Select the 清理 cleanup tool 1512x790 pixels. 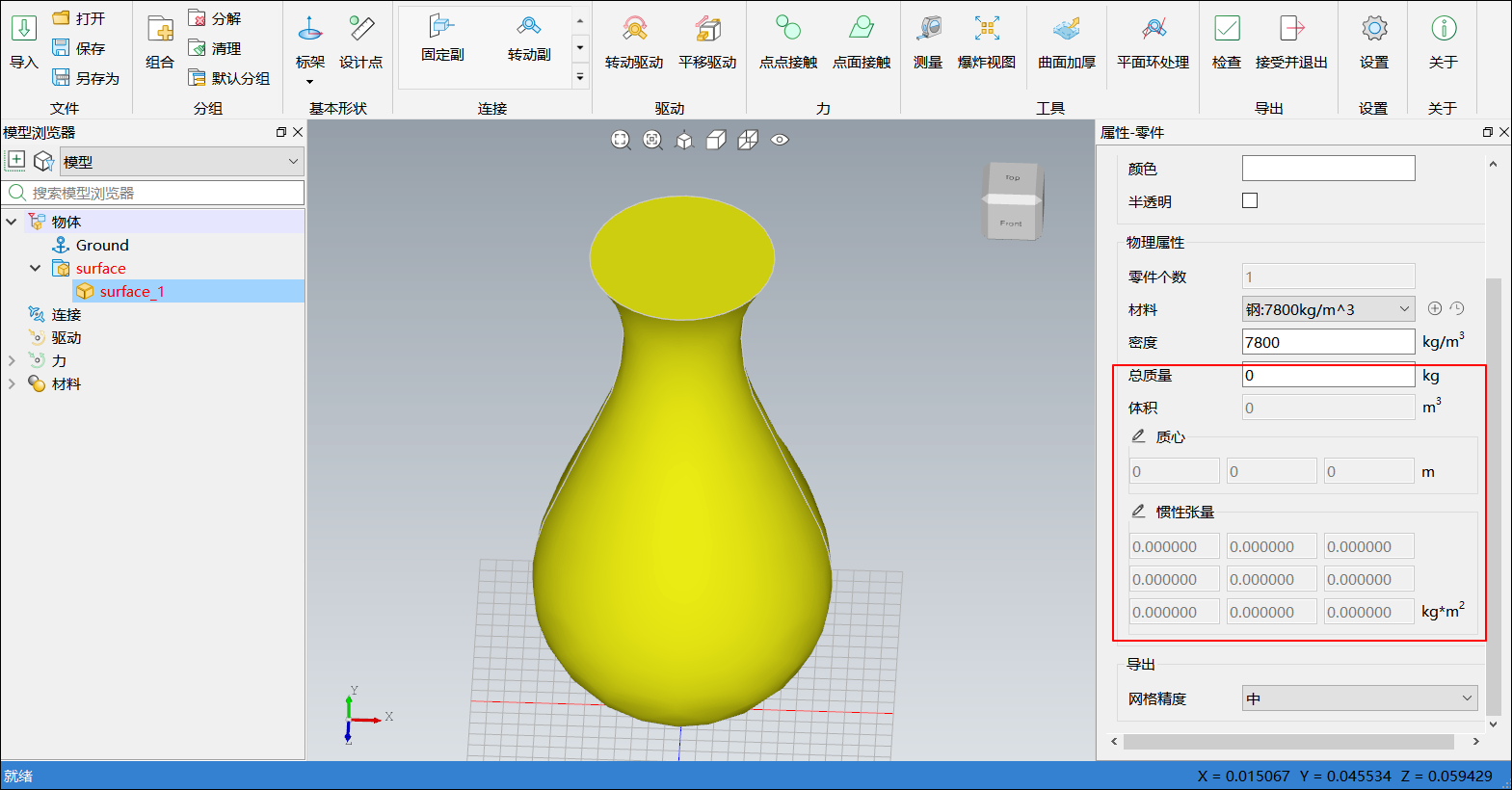pyautogui.click(x=215, y=48)
